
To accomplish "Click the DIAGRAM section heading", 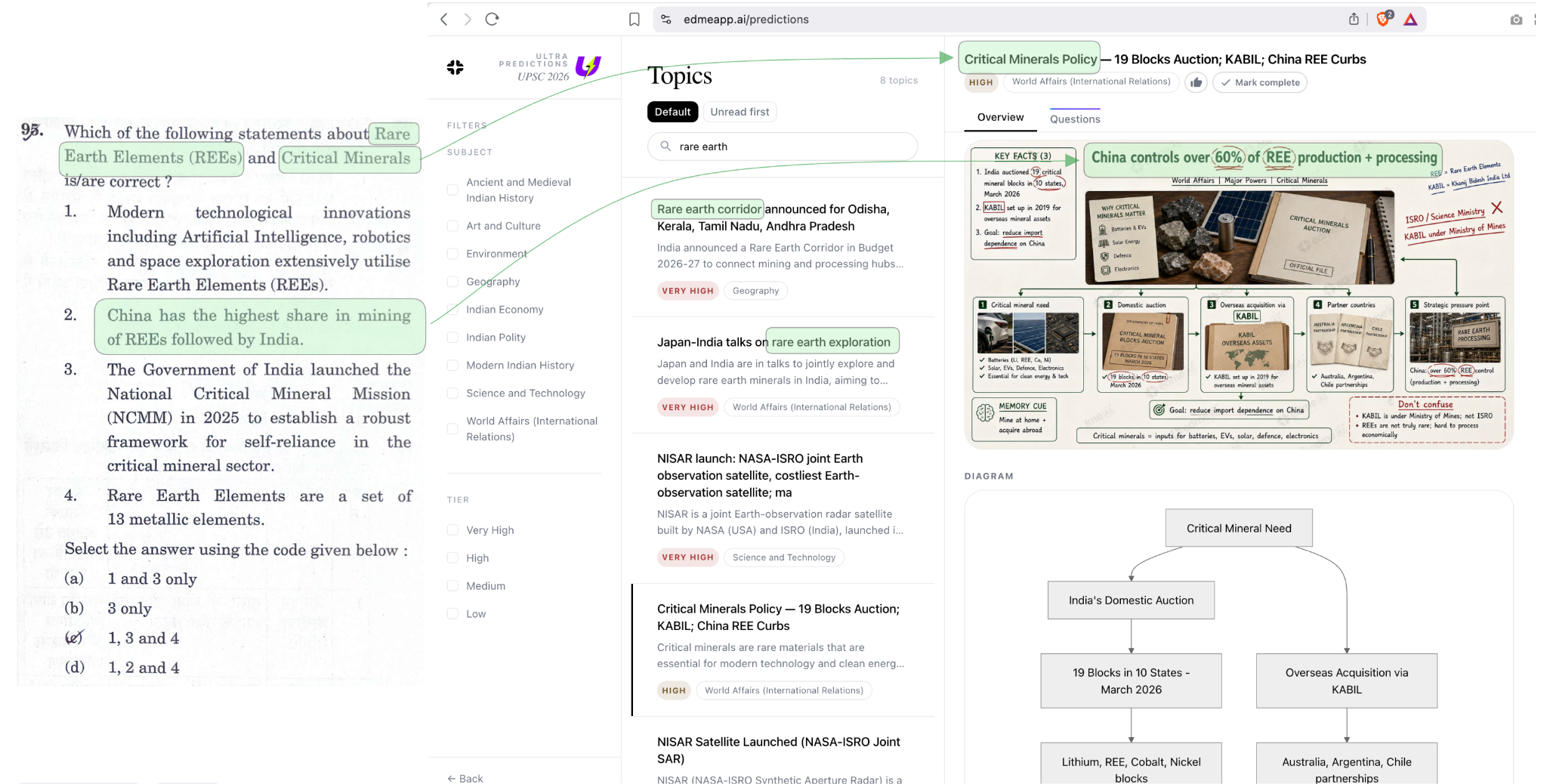I will [989, 476].
